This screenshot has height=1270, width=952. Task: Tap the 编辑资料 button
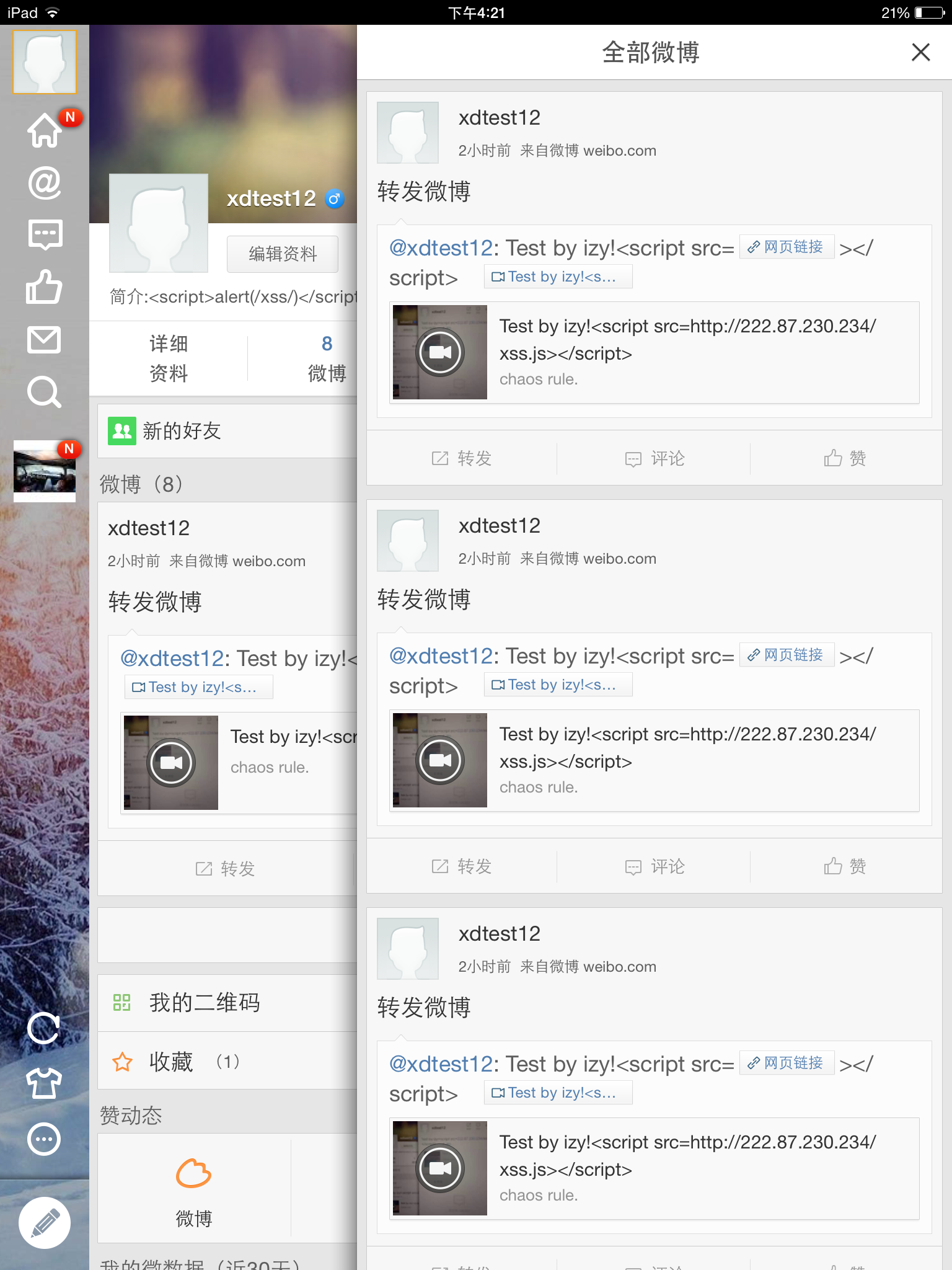pos(283,254)
